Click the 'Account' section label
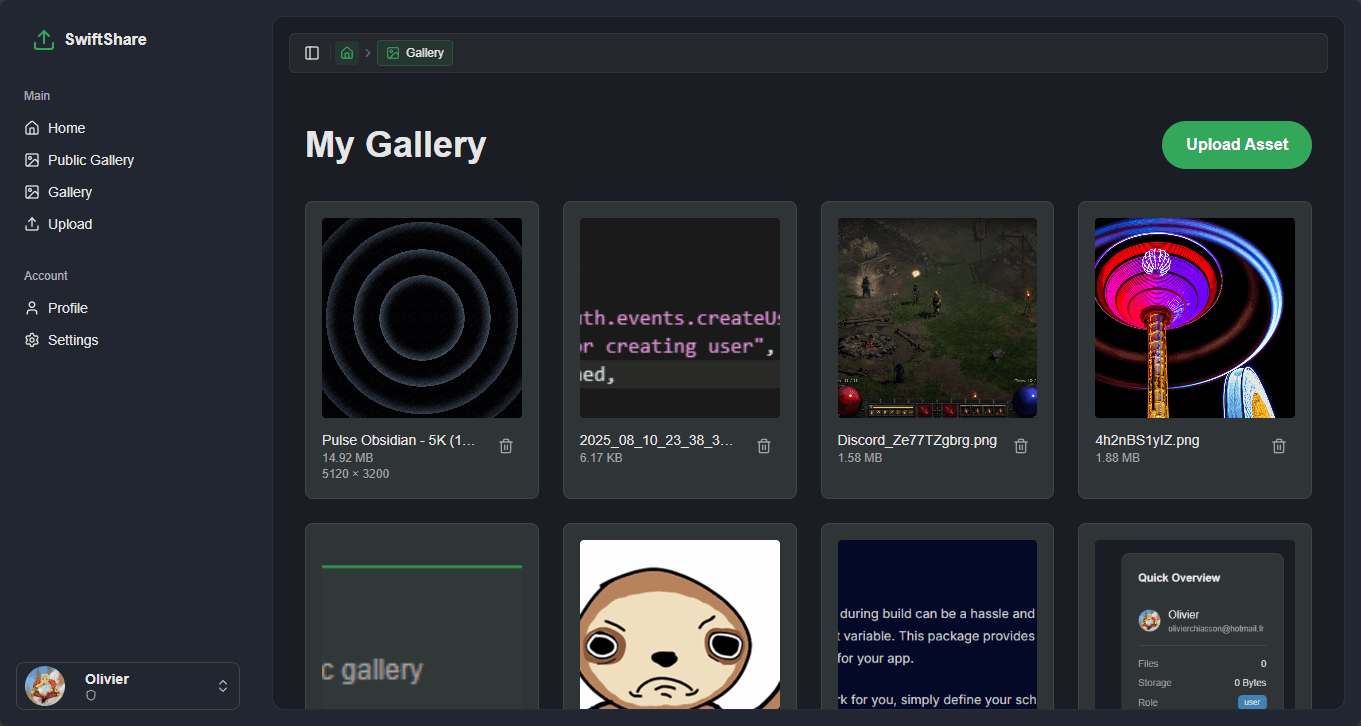Screen dimensions: 1361x726 coord(46,276)
